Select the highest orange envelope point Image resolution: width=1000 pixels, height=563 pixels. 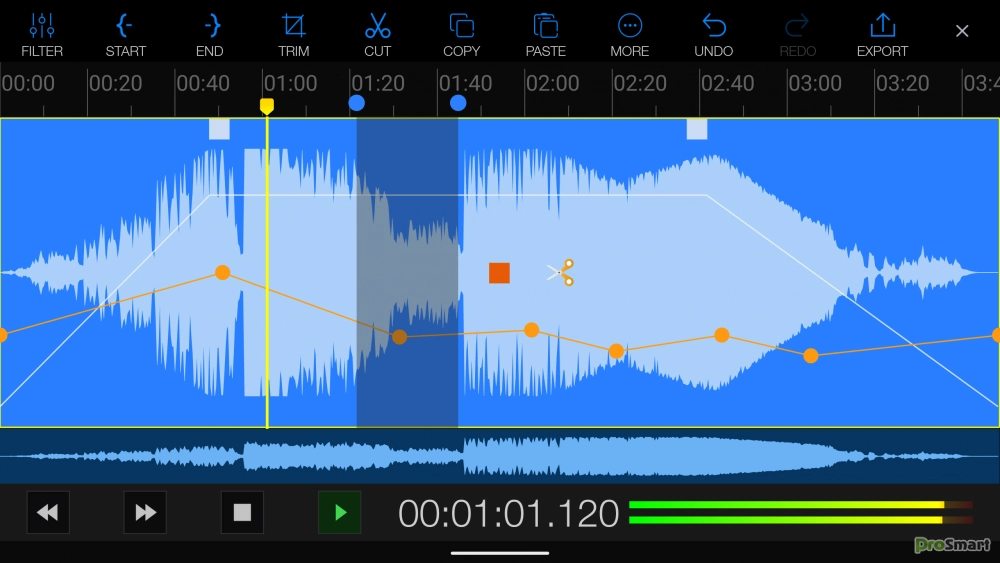pos(222,272)
